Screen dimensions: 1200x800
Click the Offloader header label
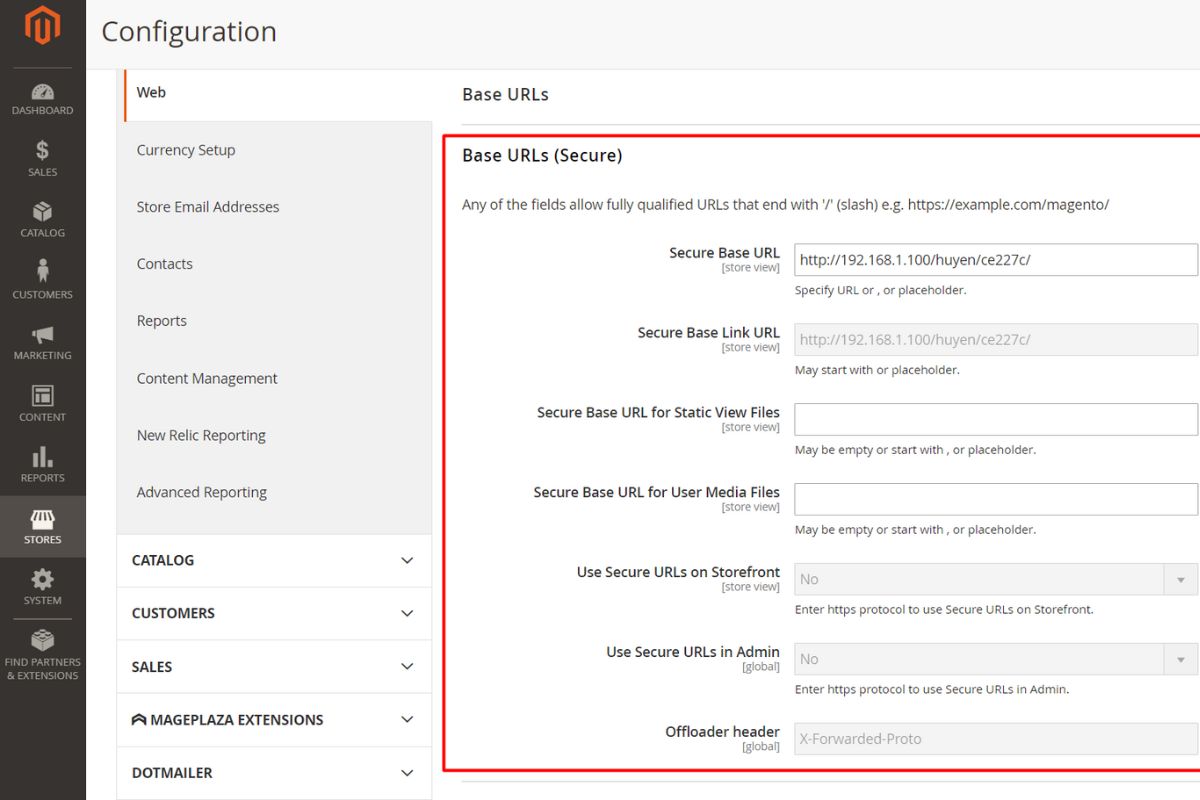[x=722, y=732]
